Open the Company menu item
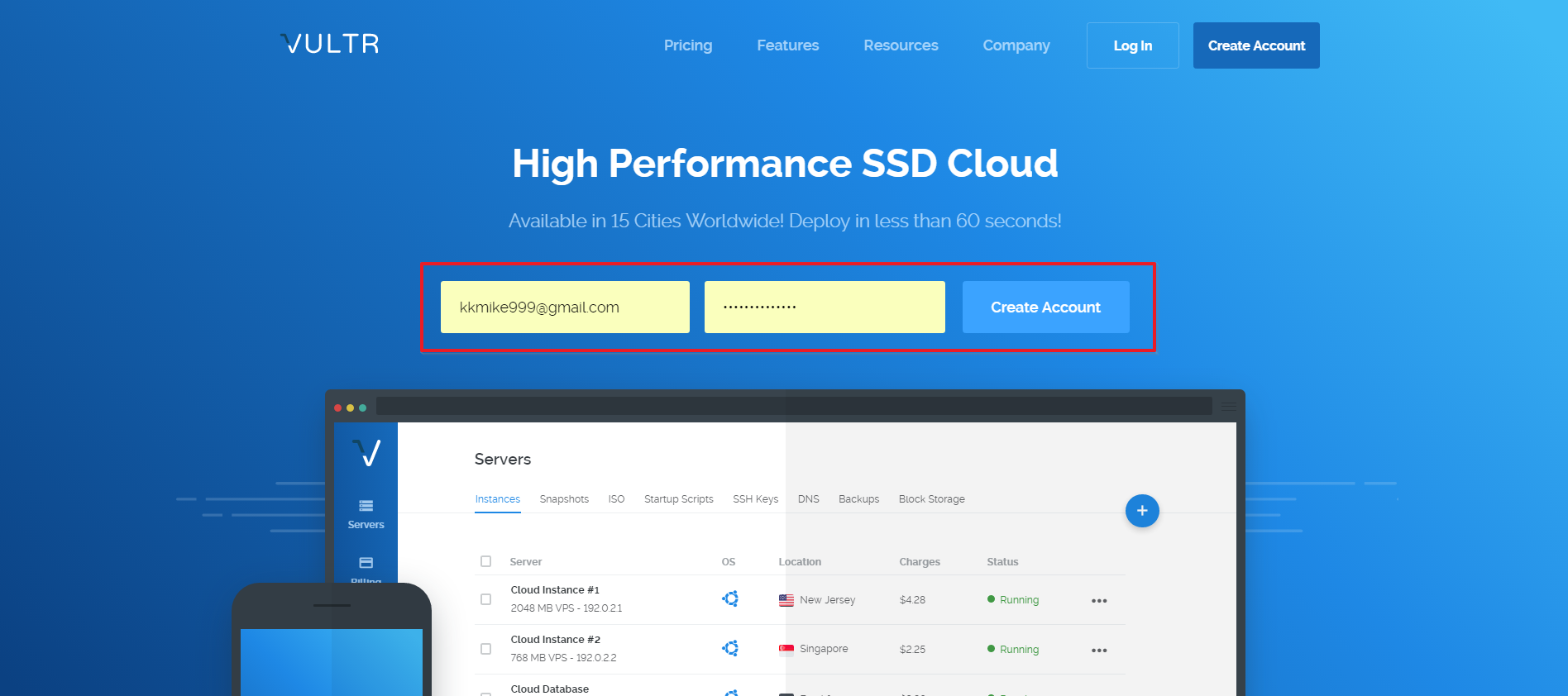Image resolution: width=1568 pixels, height=696 pixels. [x=1016, y=45]
